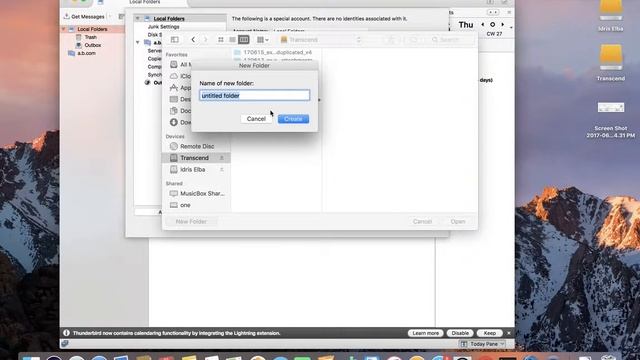Open item arrangement dropdown
The image size is (640, 360).
262,40
